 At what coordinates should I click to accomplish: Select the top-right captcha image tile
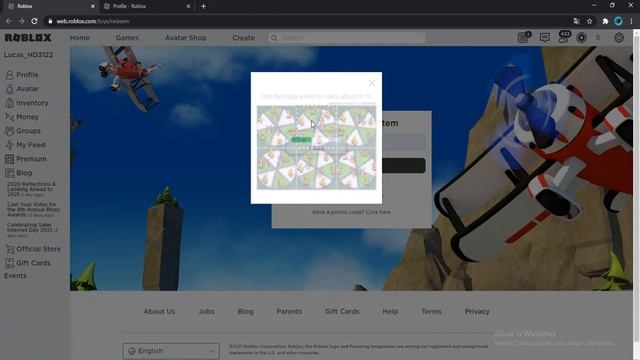[x=356, y=127]
